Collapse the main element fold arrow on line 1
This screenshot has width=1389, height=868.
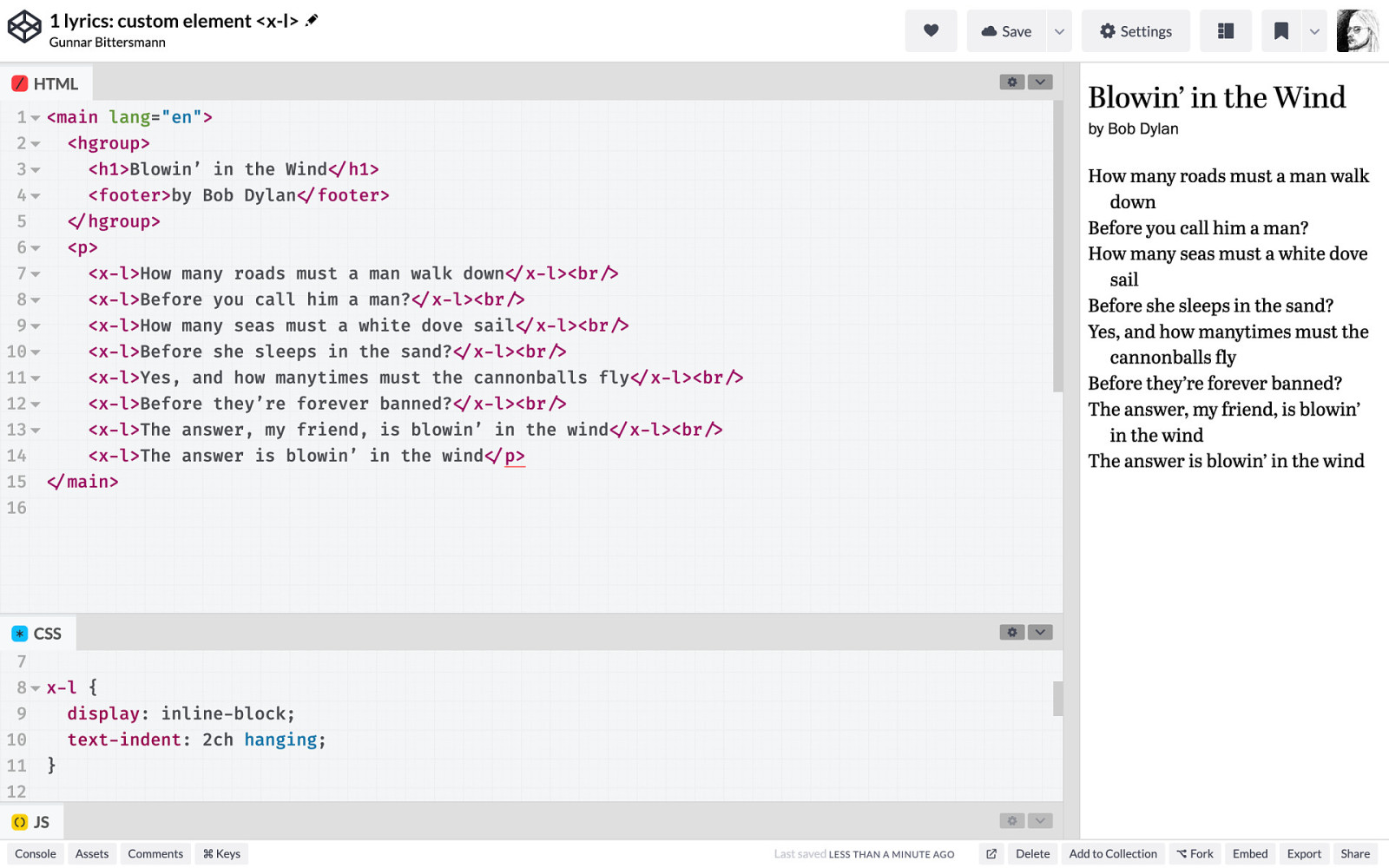point(36,118)
